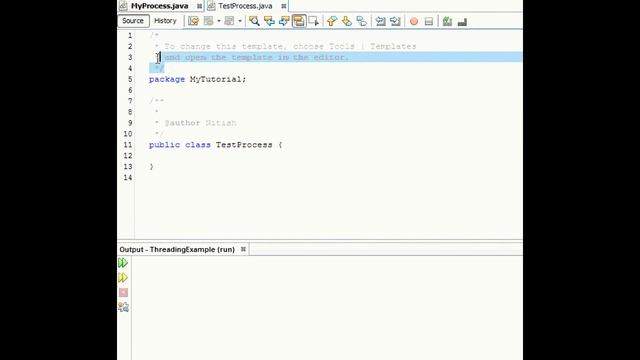Switch to History view
The height and width of the screenshot is (360, 640).
coord(165,21)
